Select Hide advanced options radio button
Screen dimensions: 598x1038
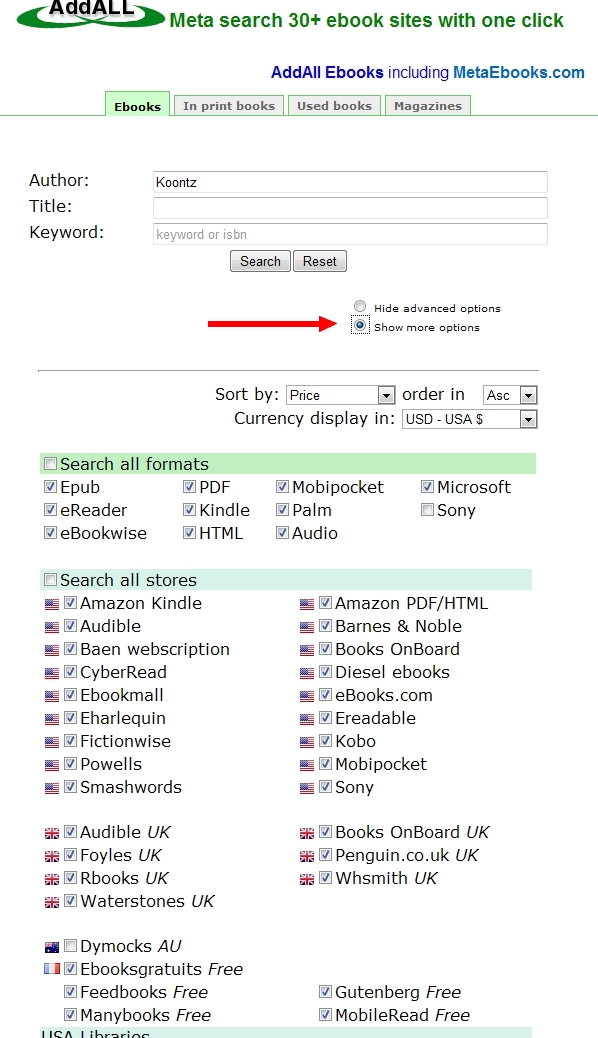pos(360,307)
